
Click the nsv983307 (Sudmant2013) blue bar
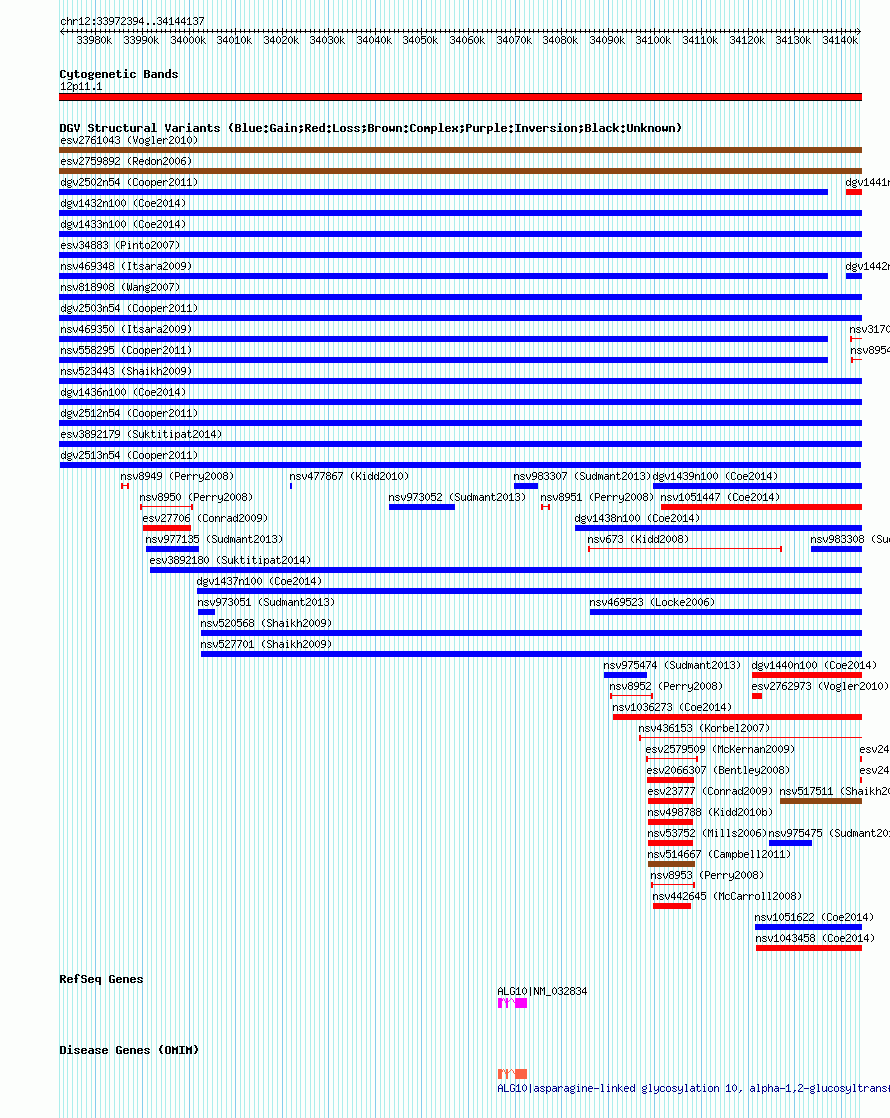click(x=526, y=486)
